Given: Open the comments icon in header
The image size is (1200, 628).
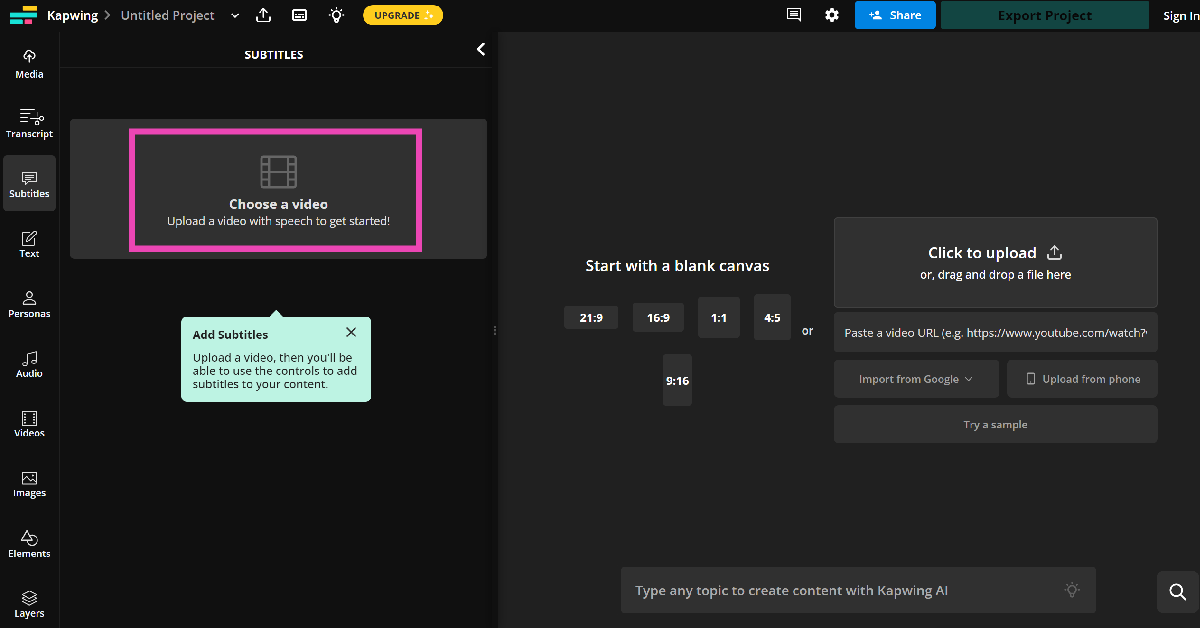Looking at the screenshot, I should pyautogui.click(x=794, y=15).
